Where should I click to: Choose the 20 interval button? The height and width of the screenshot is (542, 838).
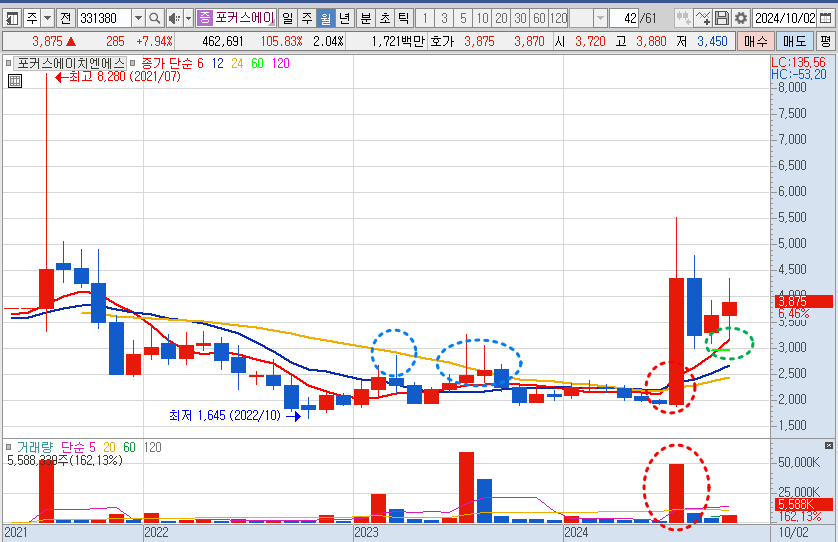[x=501, y=19]
